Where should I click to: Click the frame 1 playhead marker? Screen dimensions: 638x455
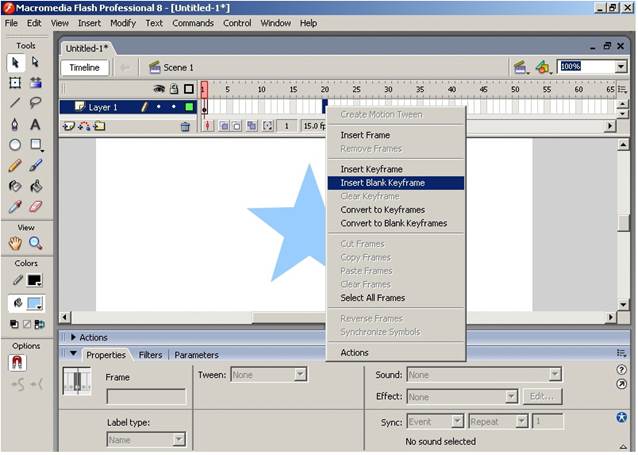pyautogui.click(x=204, y=89)
